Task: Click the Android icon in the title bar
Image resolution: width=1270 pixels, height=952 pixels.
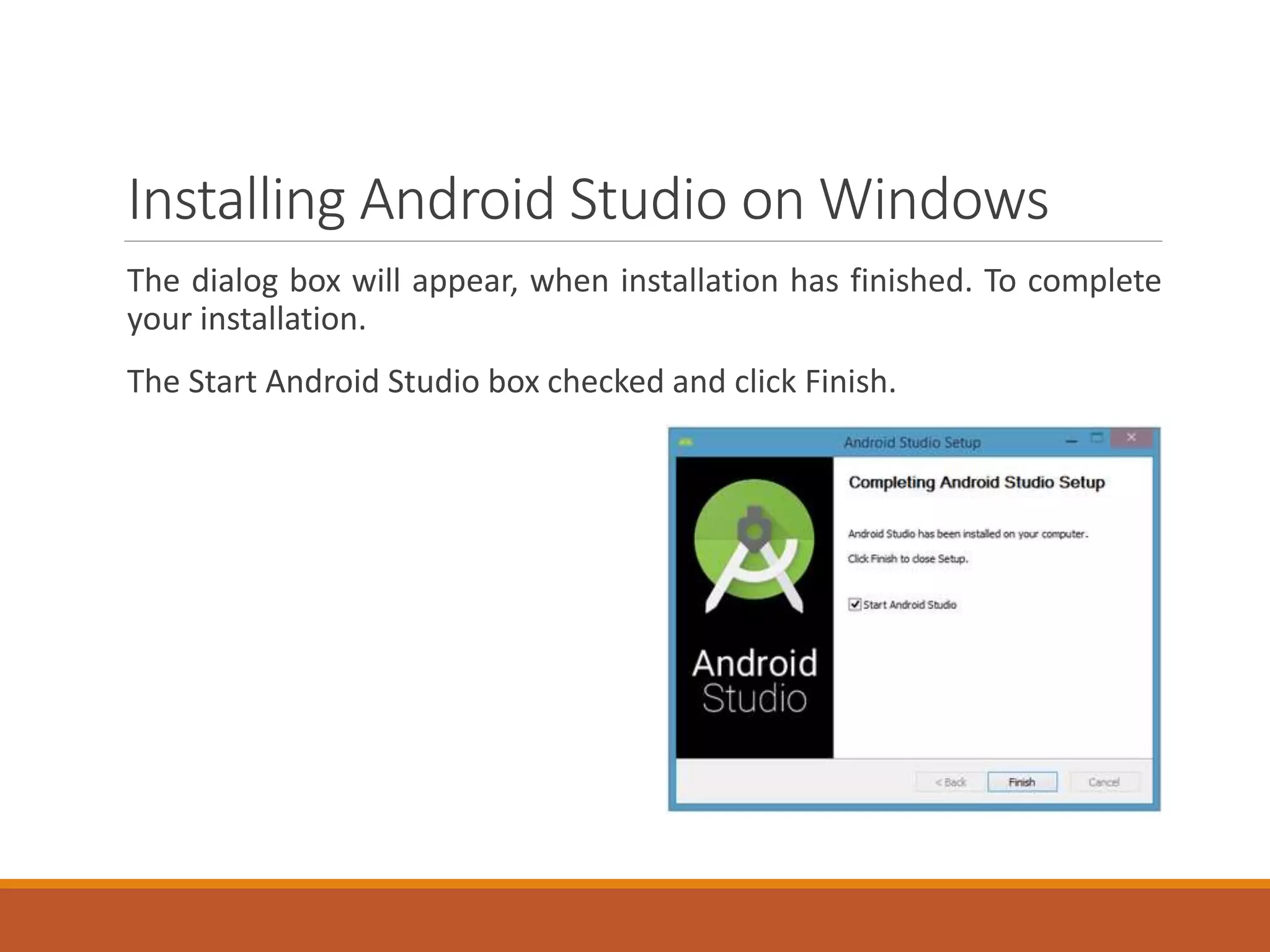Action: (x=685, y=442)
